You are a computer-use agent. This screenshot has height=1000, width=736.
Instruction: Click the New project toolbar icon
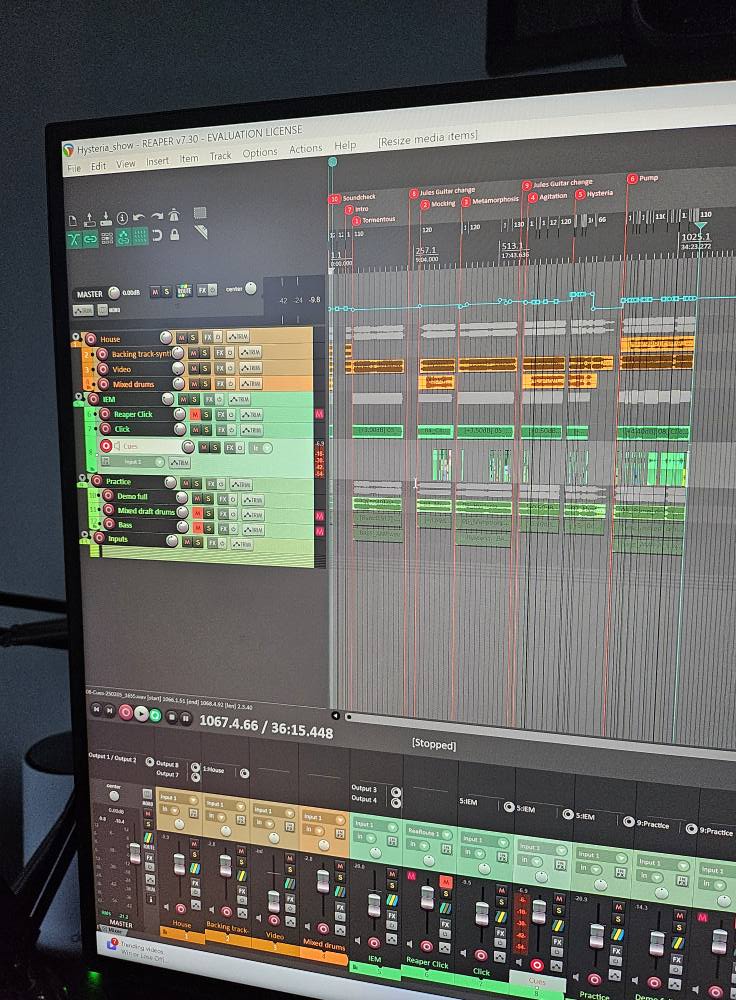73,221
